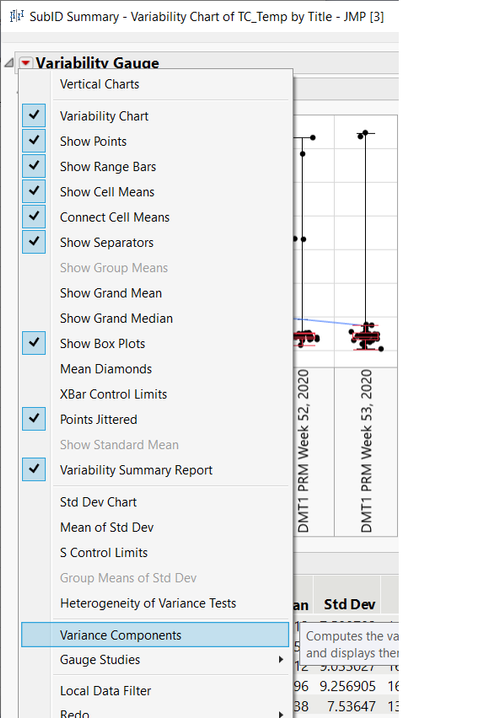Click the Std Dev column header
This screenshot has height=718, width=484.
[349, 604]
